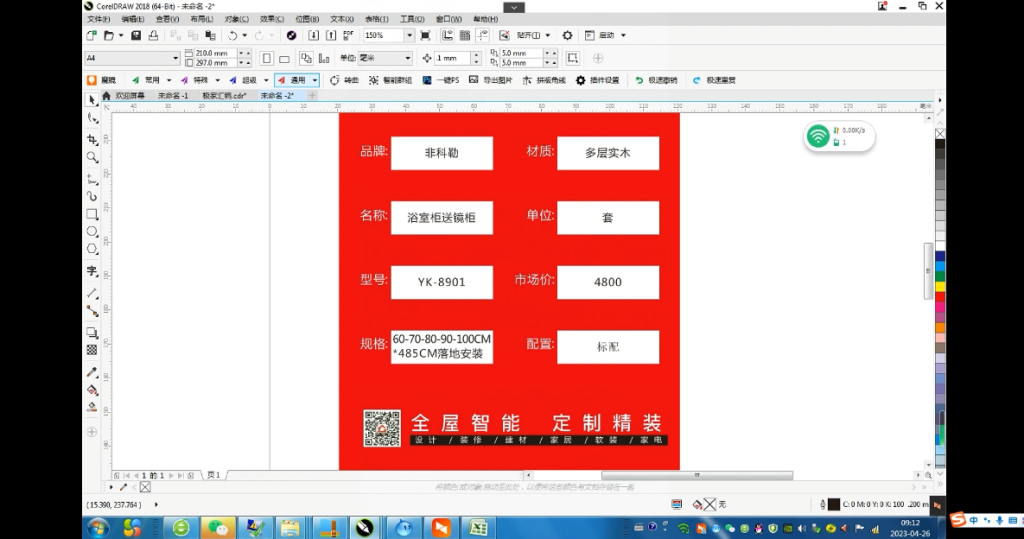Screen dimensions: 1024x539
Task: Select the Artistic Media tool
Action: [x=92, y=196]
